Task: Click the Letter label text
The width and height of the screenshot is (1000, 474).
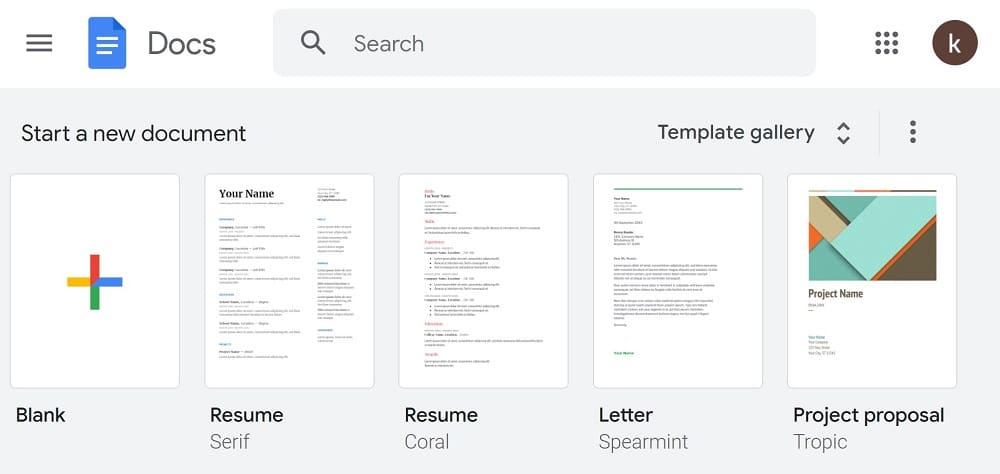Action: 626,415
